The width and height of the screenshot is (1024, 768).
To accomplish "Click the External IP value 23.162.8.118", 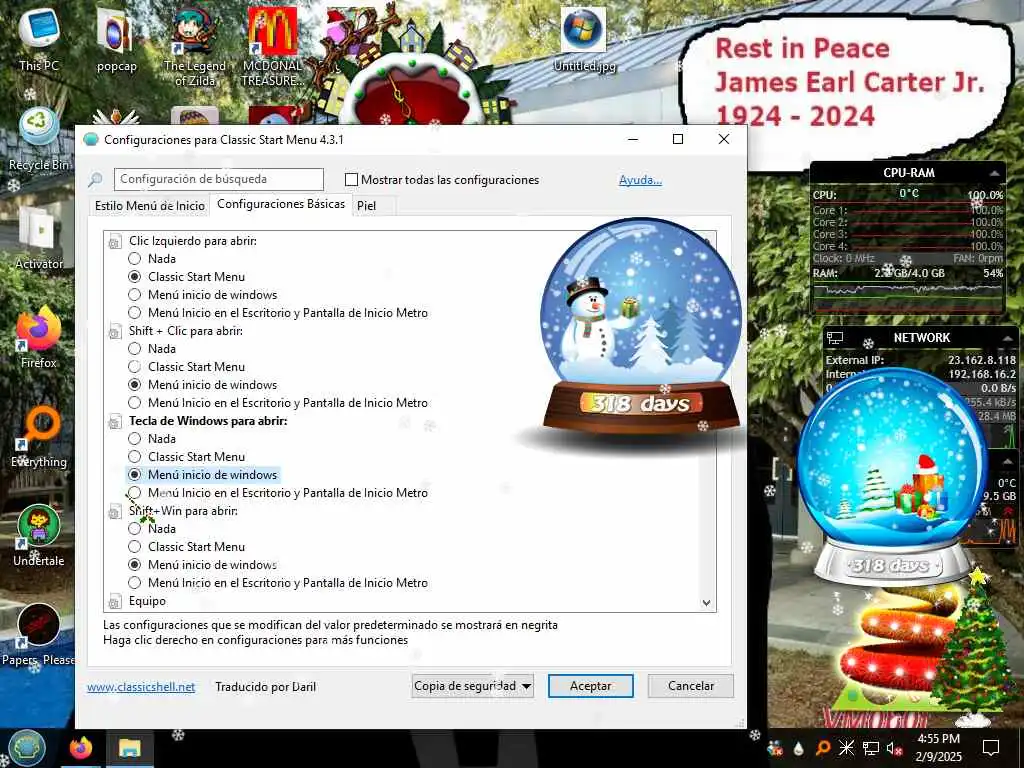I will pos(982,360).
